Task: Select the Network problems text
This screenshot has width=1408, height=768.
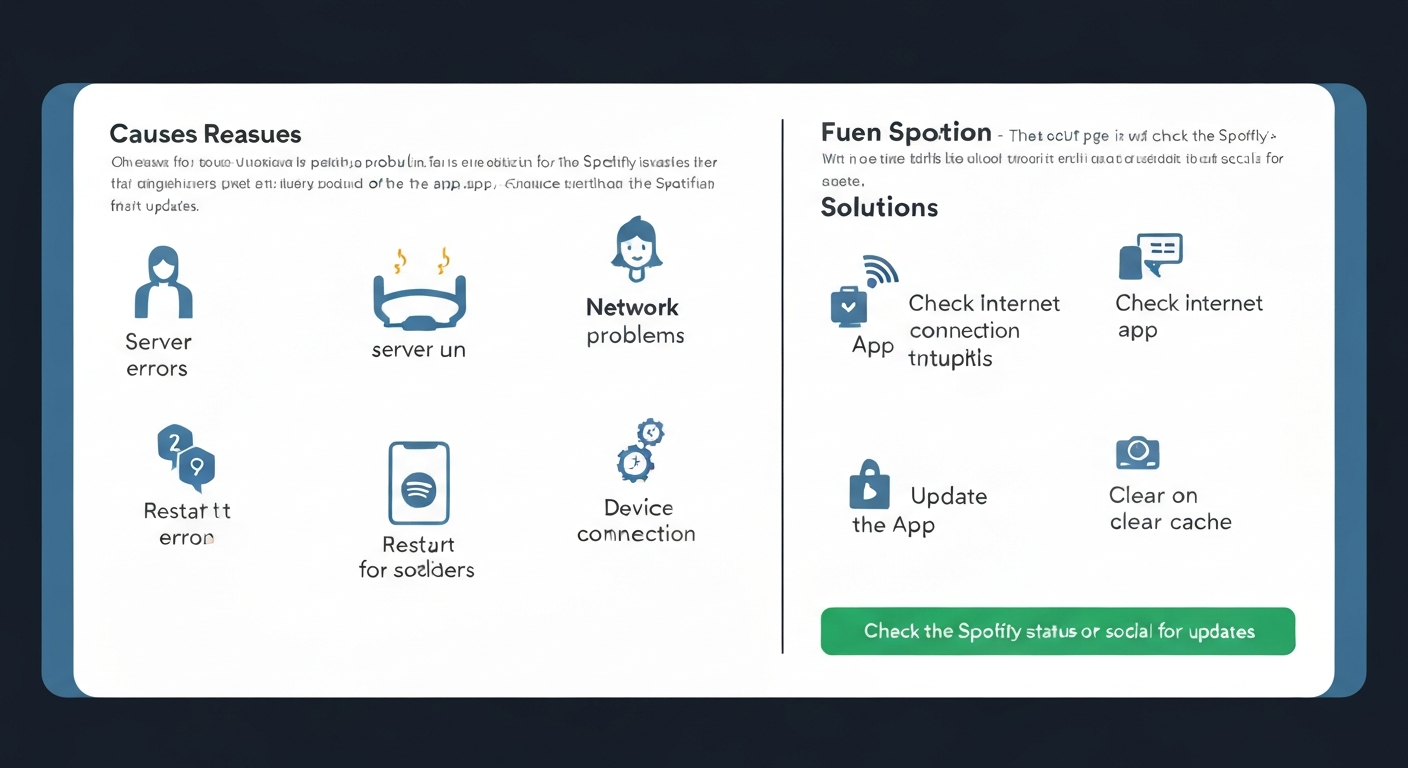Action: point(634,321)
